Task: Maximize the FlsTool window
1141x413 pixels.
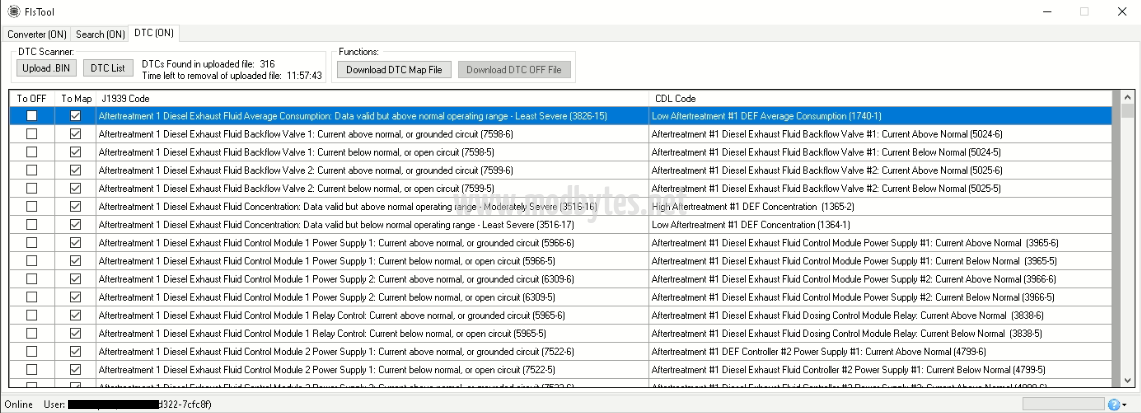Action: click(1083, 11)
